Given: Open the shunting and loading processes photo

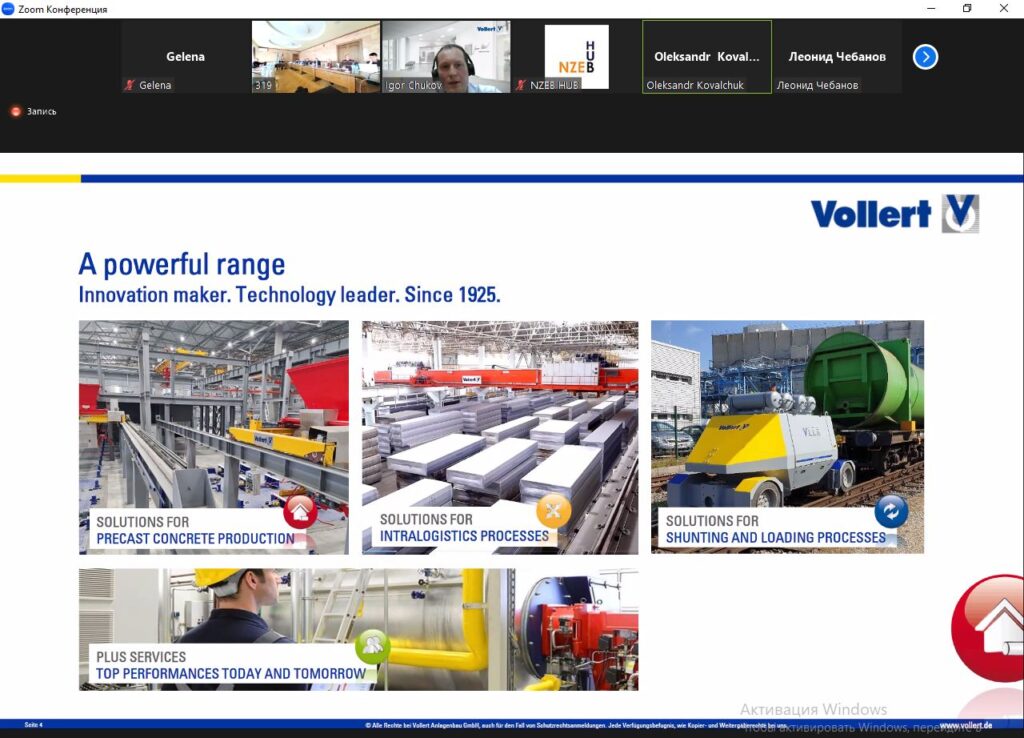Looking at the screenshot, I should pos(788,436).
